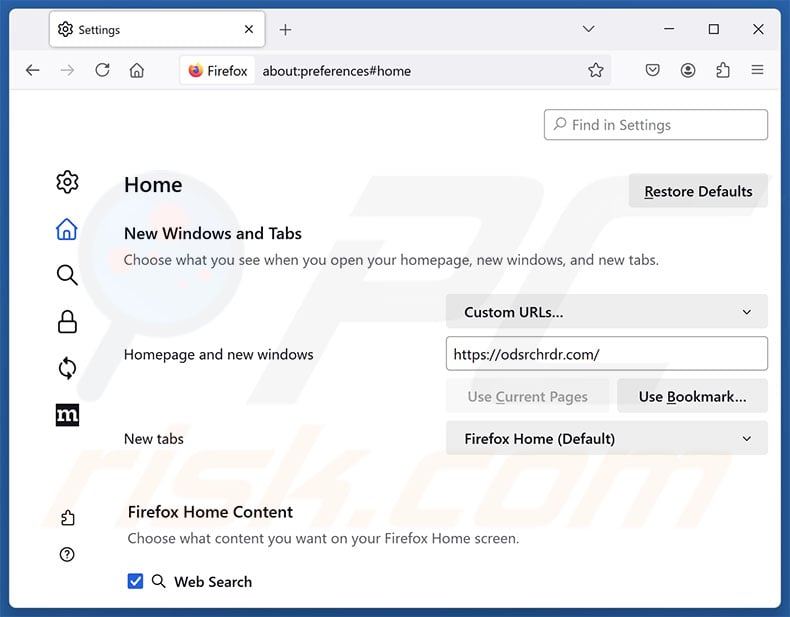Expand the Firefox Home (Default) dropdown
The height and width of the screenshot is (617, 790).
pos(607,438)
